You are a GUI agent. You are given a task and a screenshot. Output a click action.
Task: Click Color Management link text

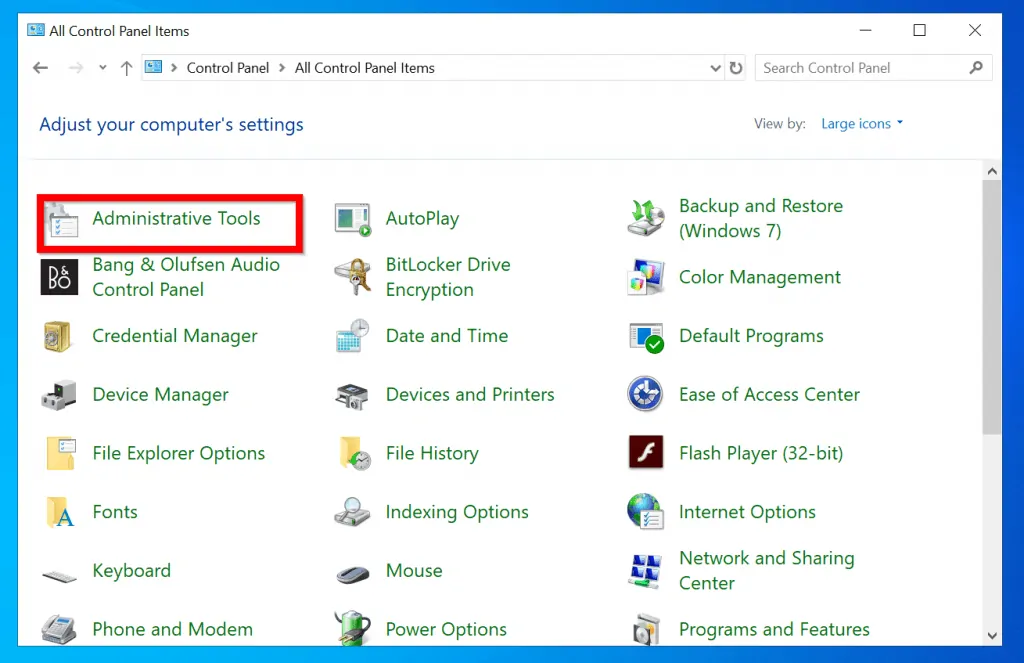tap(760, 277)
